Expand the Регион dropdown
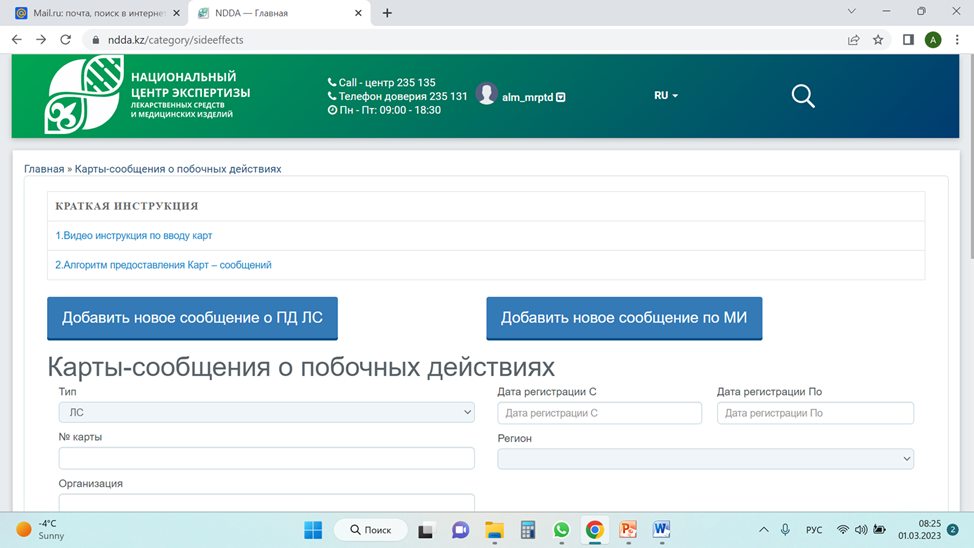The width and height of the screenshot is (974, 548). click(705, 459)
